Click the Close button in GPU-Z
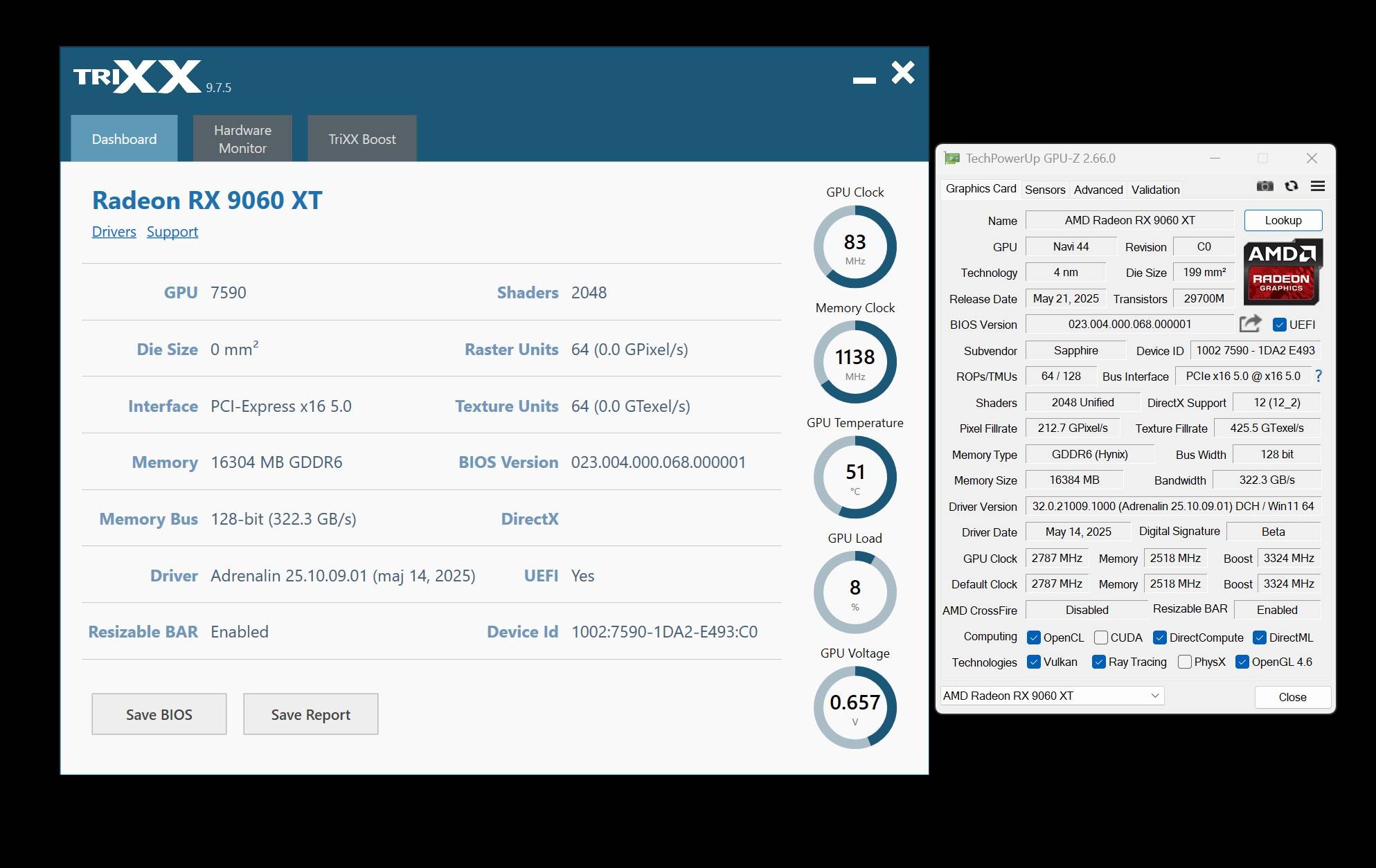The height and width of the screenshot is (868, 1376). [1292, 697]
